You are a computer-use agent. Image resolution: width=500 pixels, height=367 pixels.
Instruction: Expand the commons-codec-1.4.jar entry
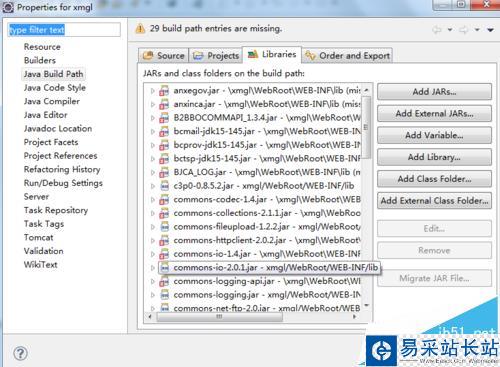point(152,200)
